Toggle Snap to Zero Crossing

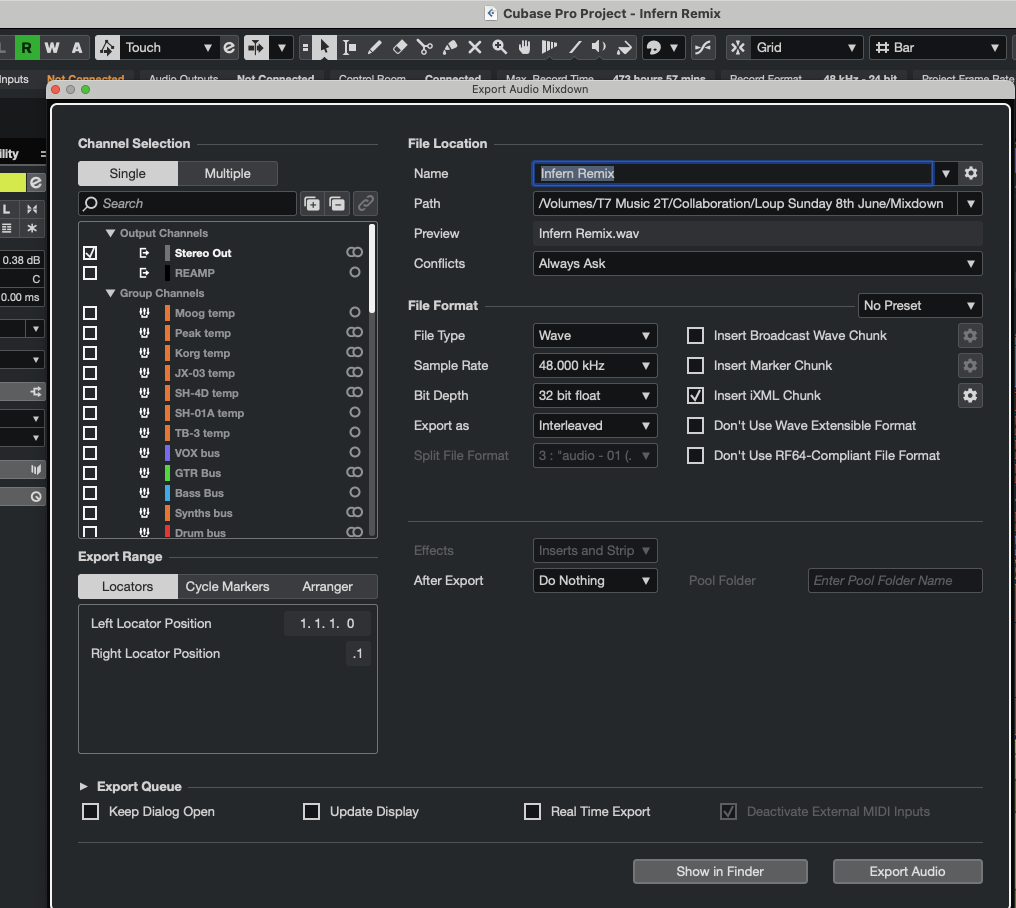702,47
